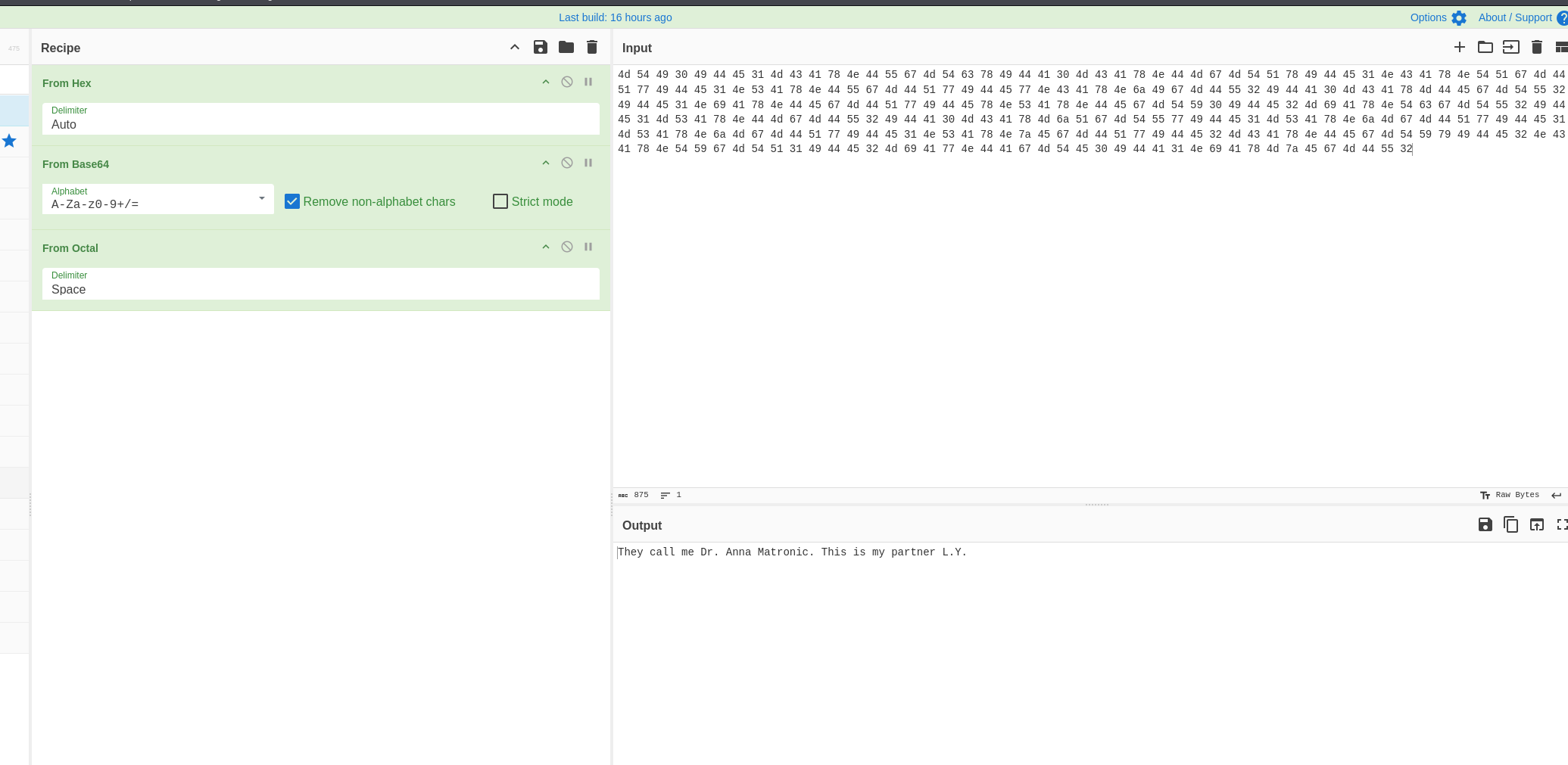The width and height of the screenshot is (1568, 765).
Task: Set breakpoint on From Hex
Action: (x=588, y=82)
